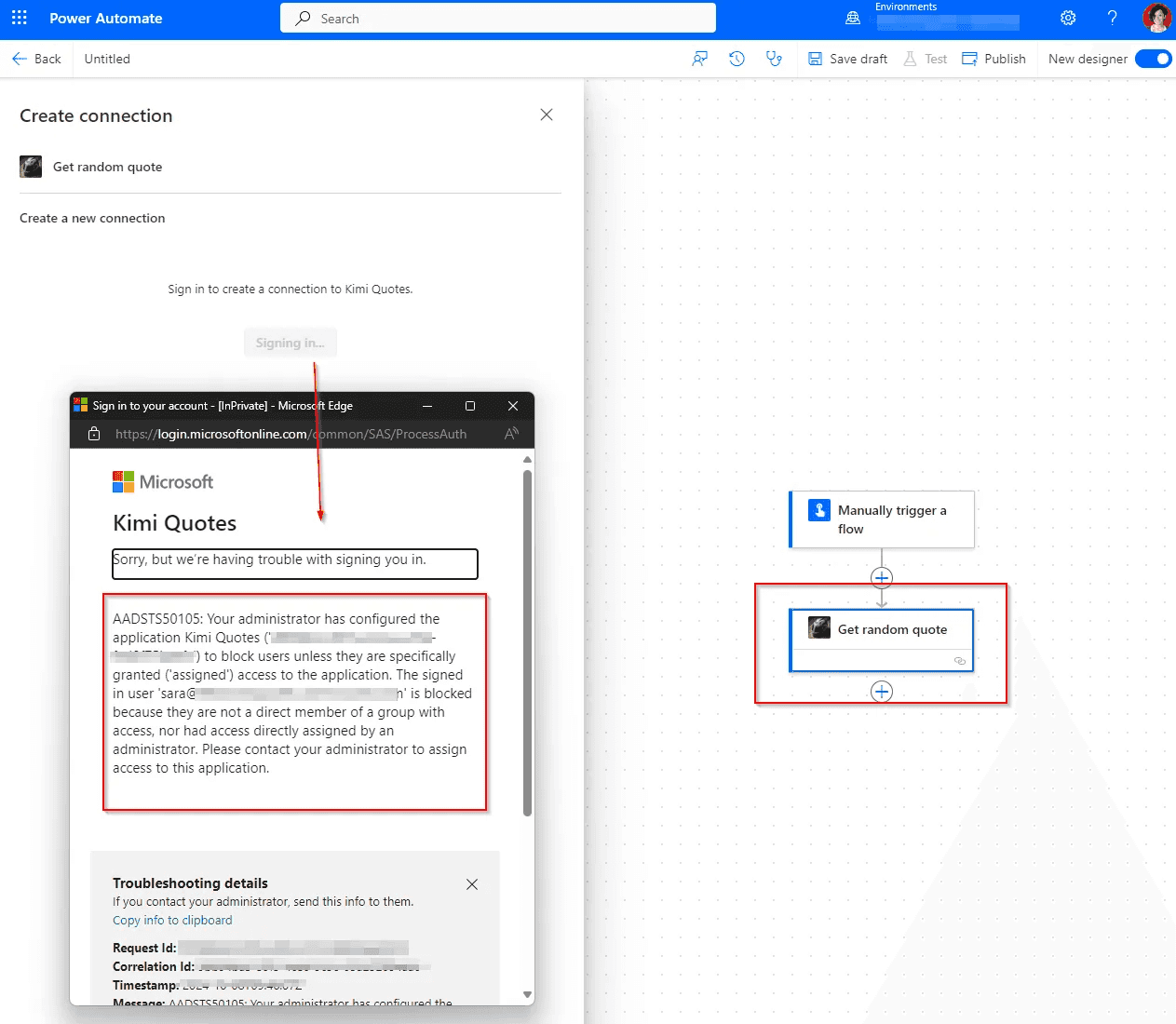1176x1024 pixels.
Task: Add step after the manual trigger
Action: click(882, 578)
